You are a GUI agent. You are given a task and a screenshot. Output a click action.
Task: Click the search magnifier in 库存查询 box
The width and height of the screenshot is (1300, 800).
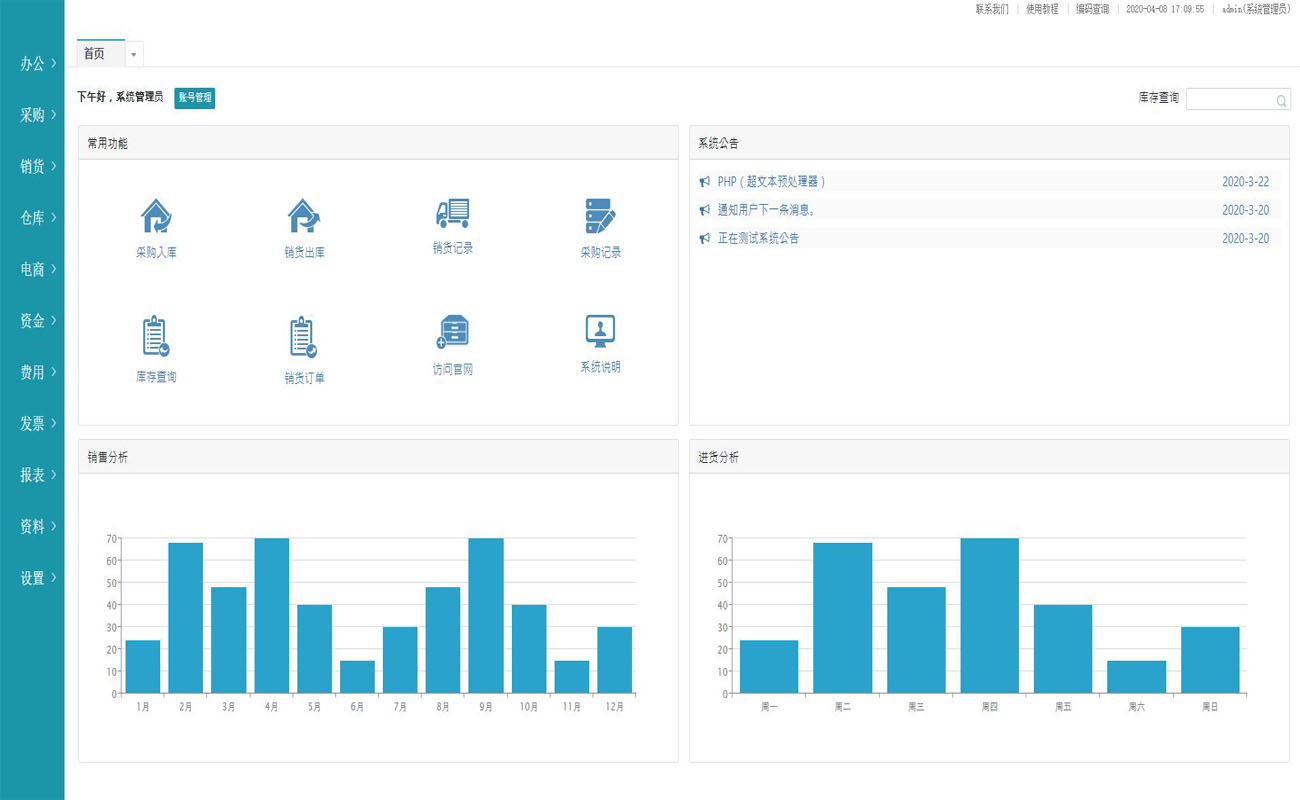[x=1281, y=100]
